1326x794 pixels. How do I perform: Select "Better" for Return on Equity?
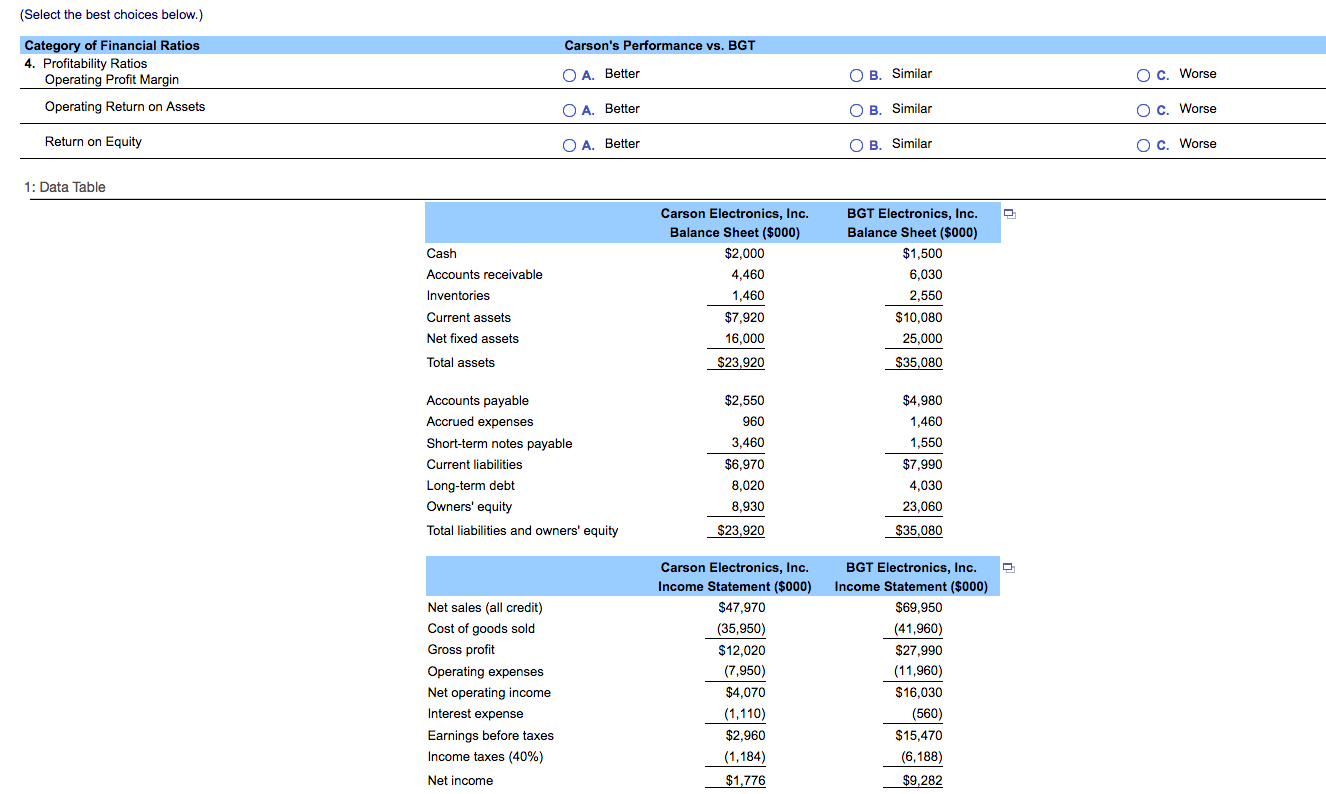coord(570,144)
